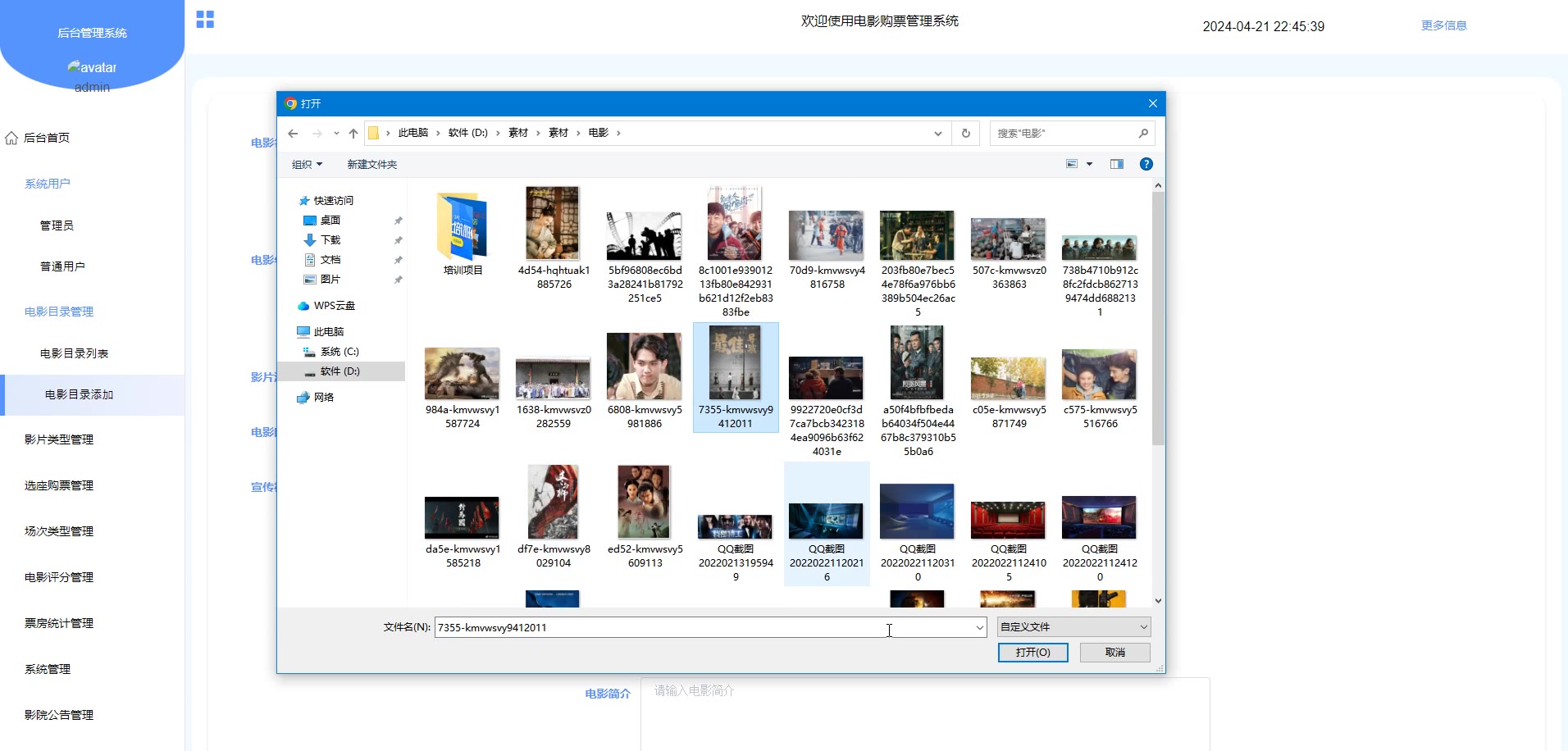The width and height of the screenshot is (1568, 751).
Task: Open 电影目录列表 in the sidebar
Action: coord(74,353)
